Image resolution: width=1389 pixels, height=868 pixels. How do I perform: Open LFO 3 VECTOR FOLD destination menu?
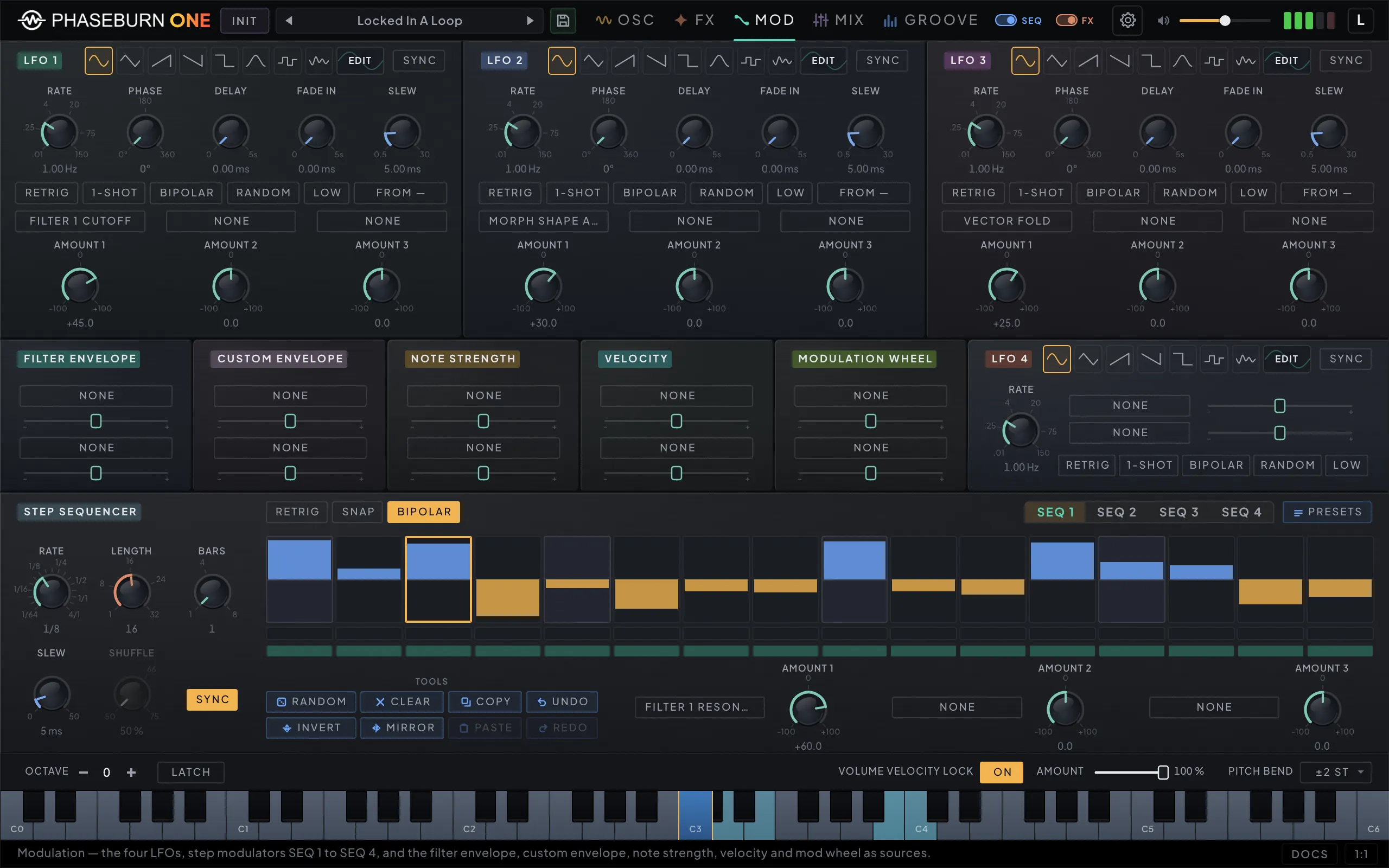click(1006, 221)
